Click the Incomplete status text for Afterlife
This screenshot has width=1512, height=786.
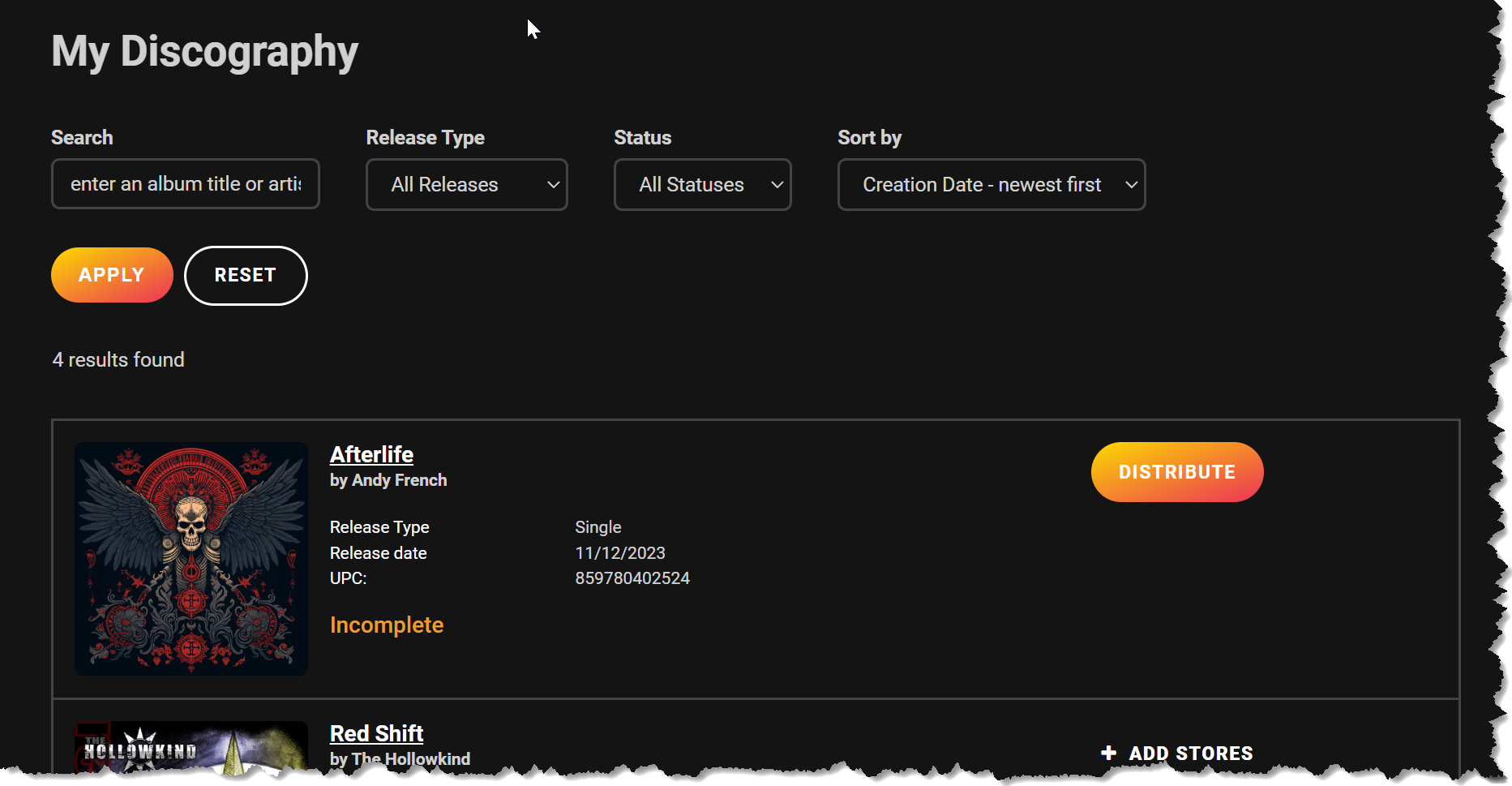tap(387, 625)
